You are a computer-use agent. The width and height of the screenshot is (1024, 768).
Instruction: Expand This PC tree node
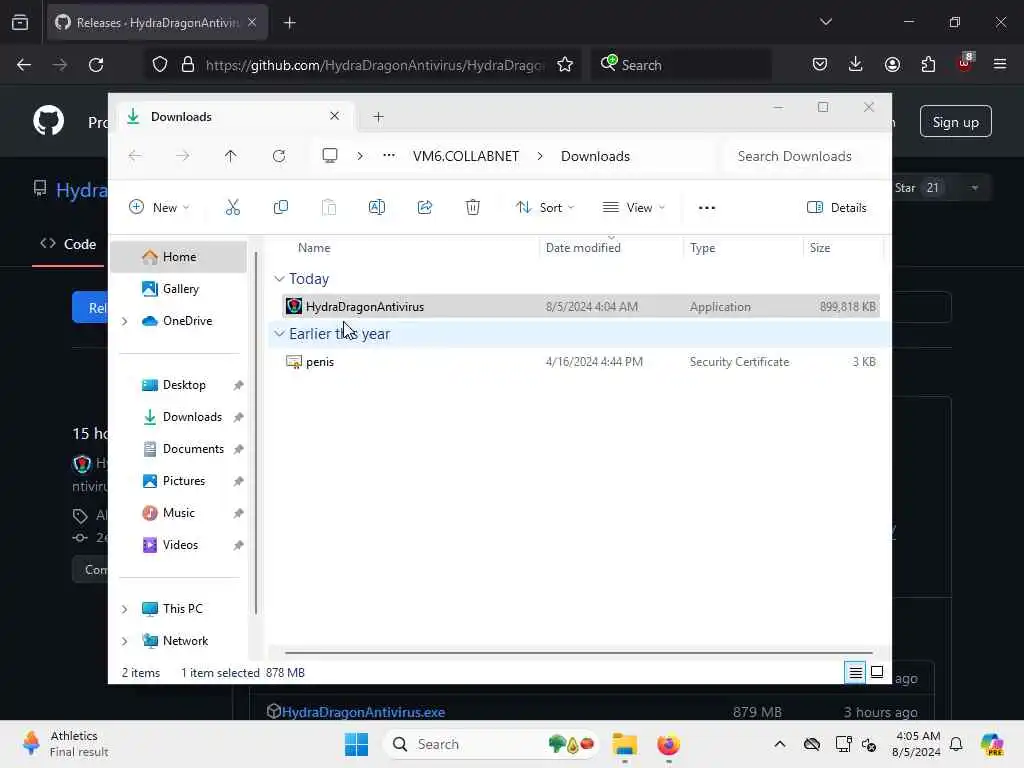(125, 609)
